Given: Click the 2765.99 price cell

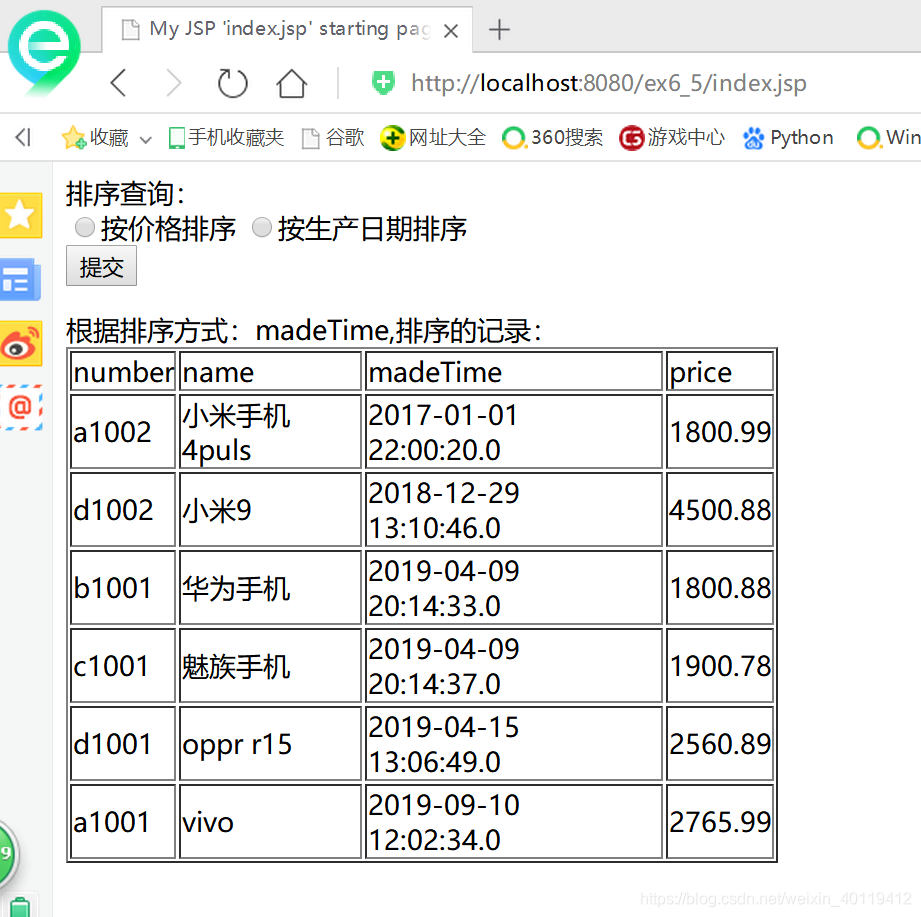Looking at the screenshot, I should click(720, 822).
